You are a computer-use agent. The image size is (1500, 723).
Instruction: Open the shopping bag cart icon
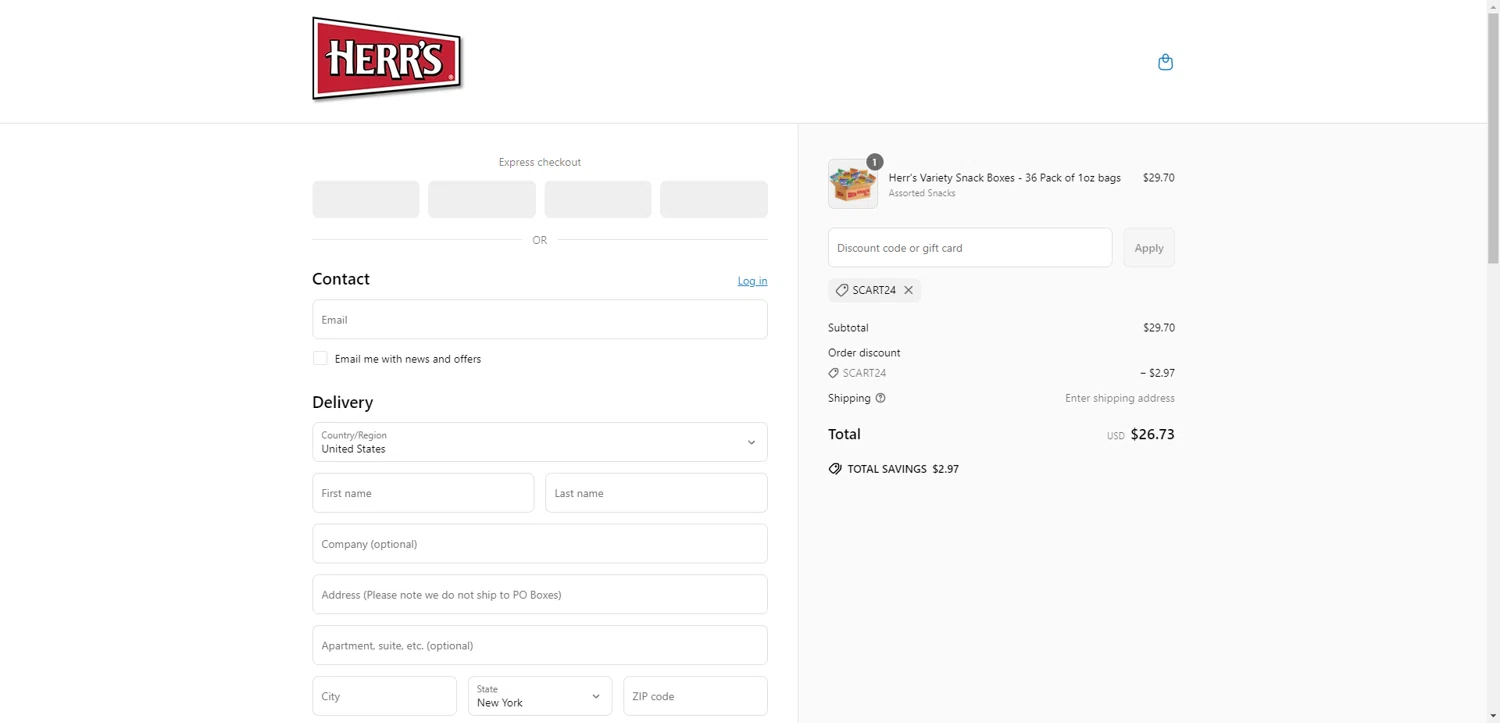(x=1165, y=62)
